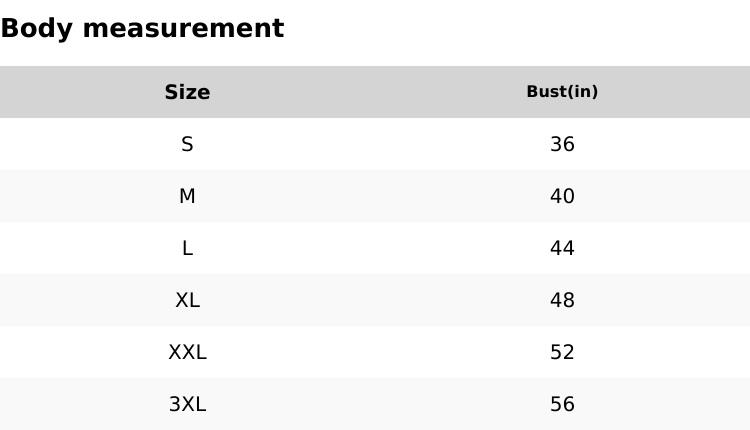Select the XXL size cell

(187, 352)
